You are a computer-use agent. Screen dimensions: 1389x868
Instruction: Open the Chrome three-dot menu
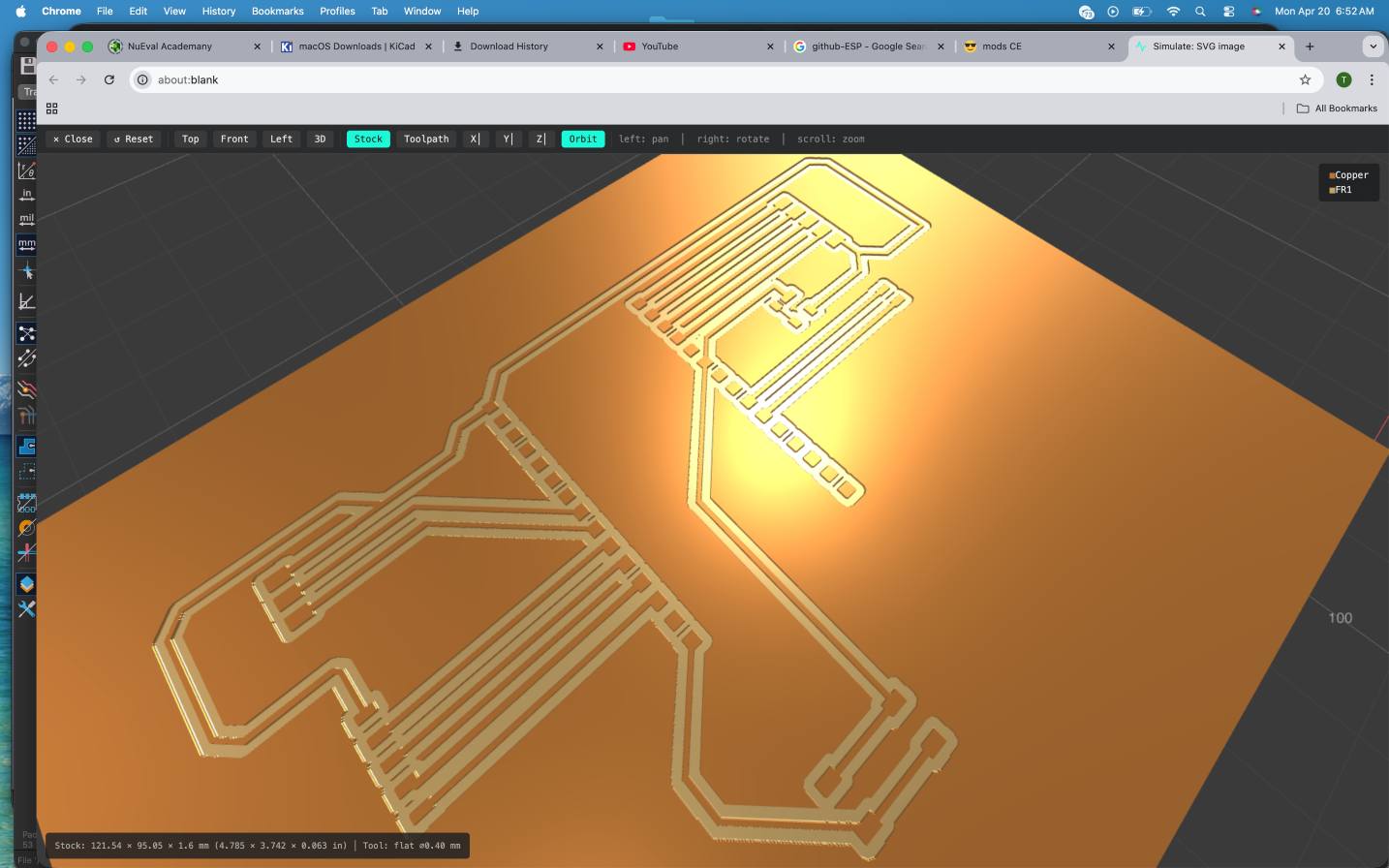pos(1372,79)
